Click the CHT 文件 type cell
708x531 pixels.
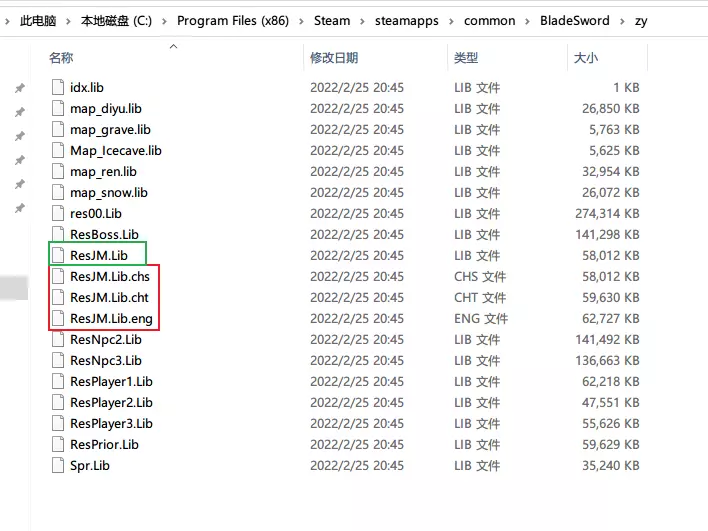[480, 298]
